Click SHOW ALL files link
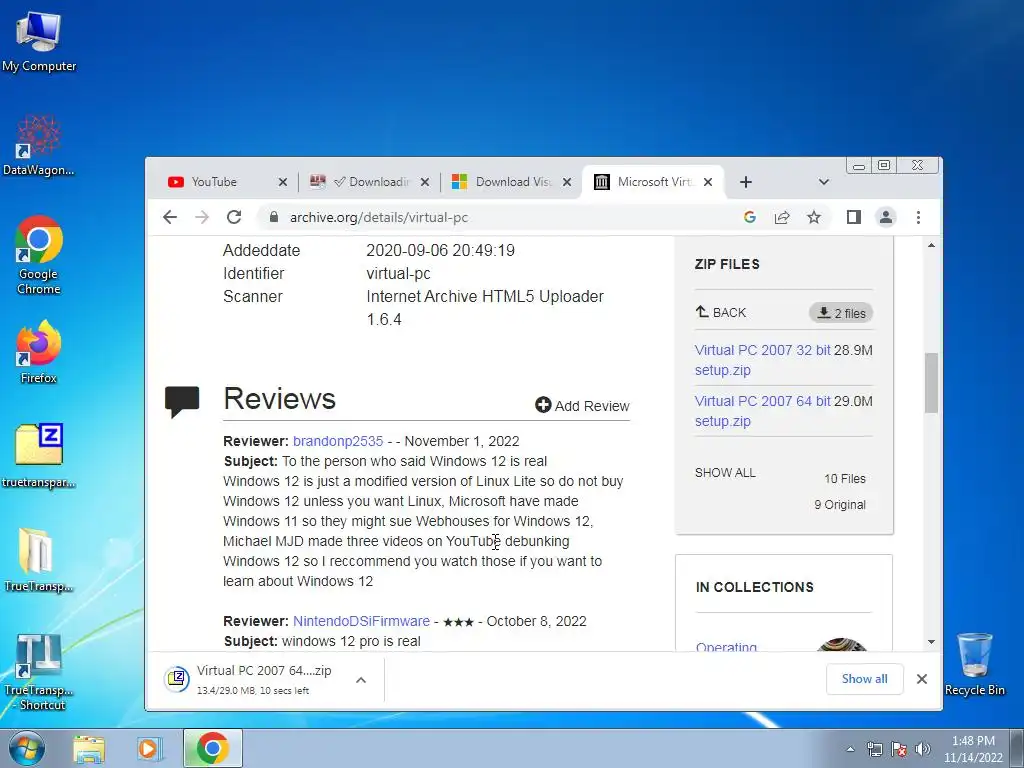This screenshot has height=768, width=1024. tap(725, 473)
